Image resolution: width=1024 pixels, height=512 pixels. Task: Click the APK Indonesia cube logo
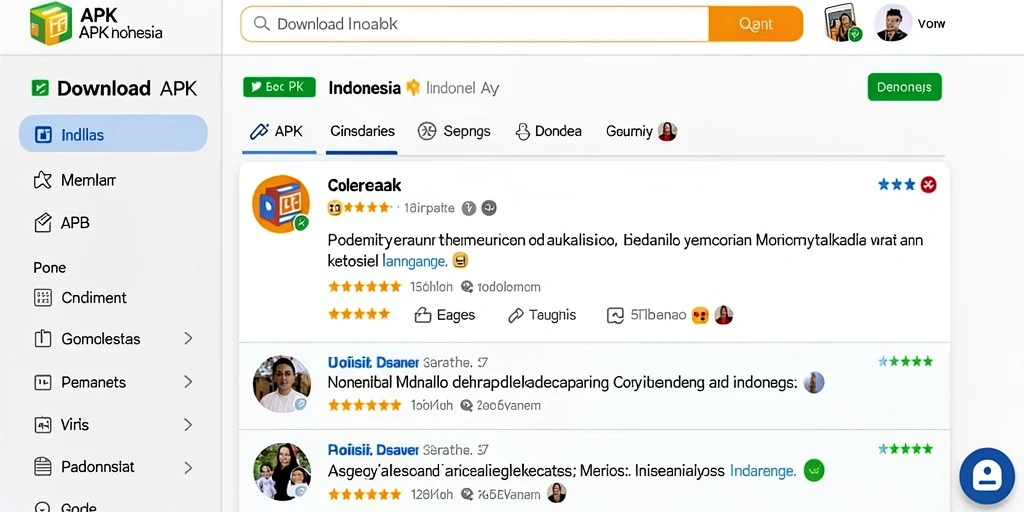(51, 24)
